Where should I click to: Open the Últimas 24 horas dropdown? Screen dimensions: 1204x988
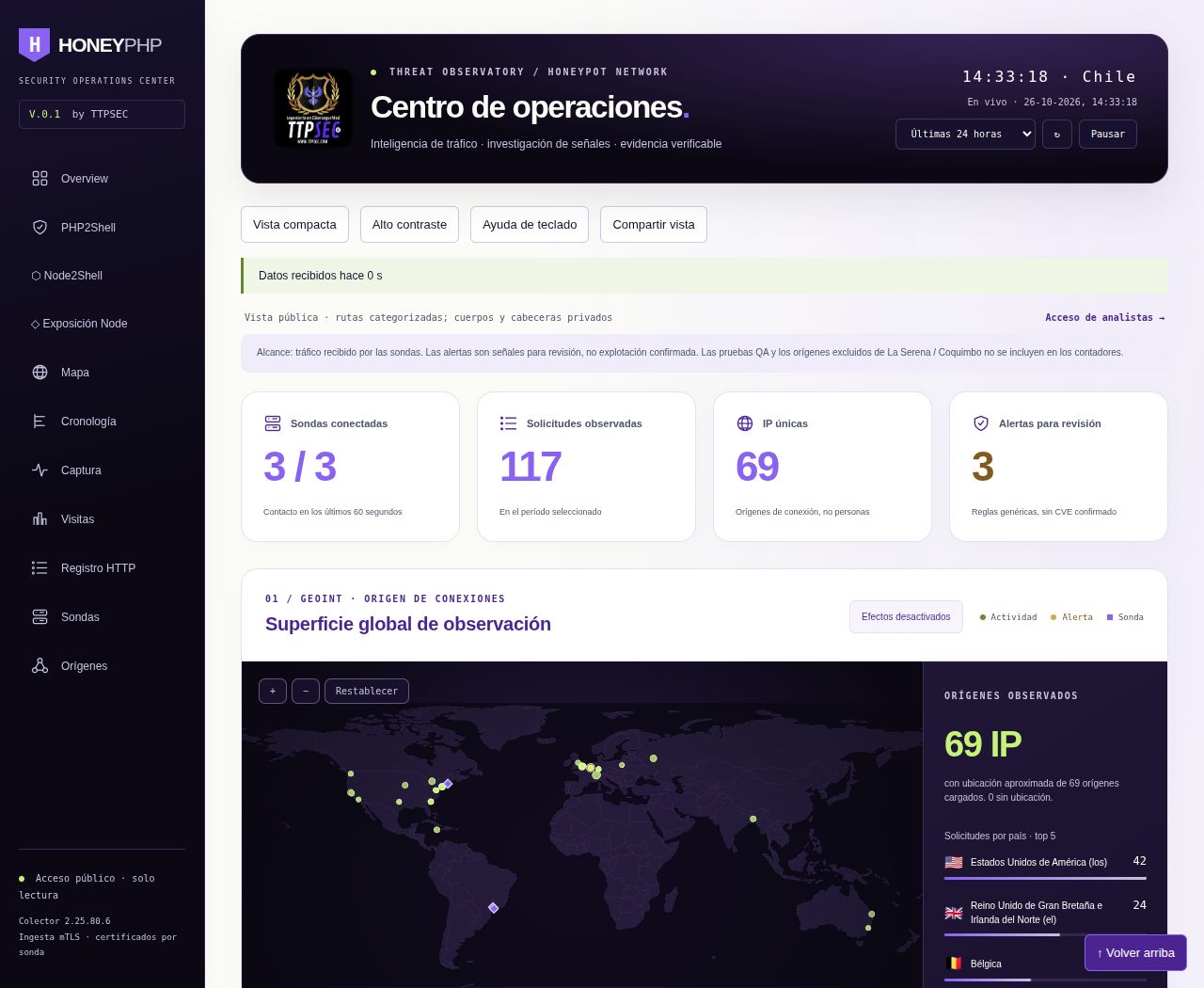[965, 135]
